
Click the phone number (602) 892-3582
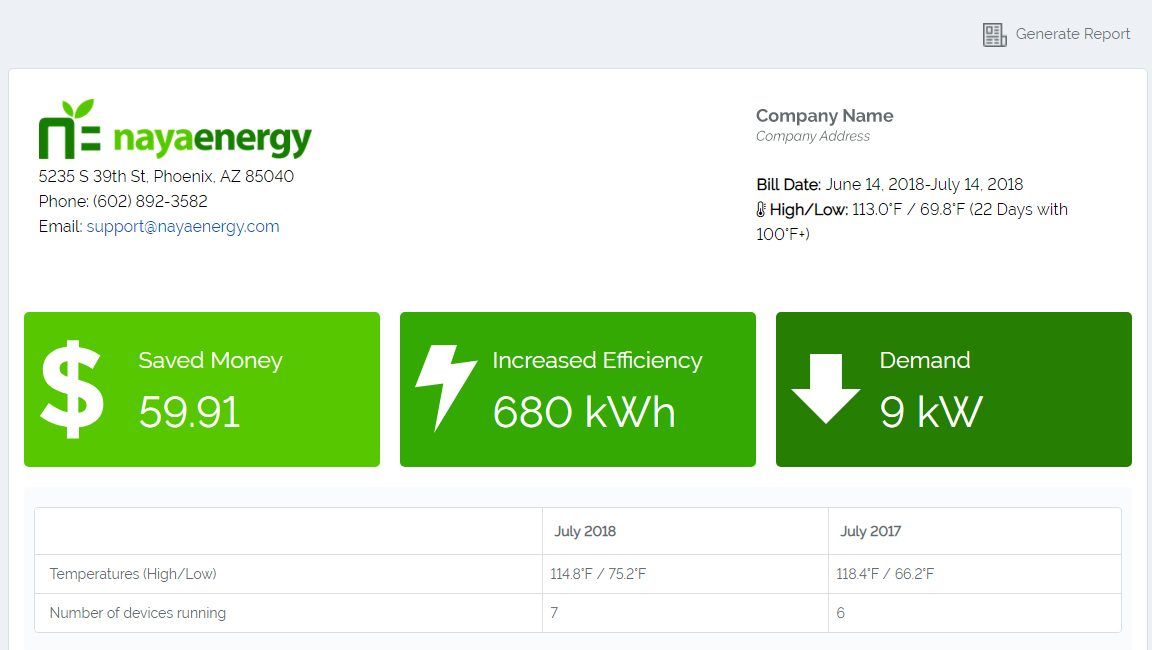coord(150,202)
